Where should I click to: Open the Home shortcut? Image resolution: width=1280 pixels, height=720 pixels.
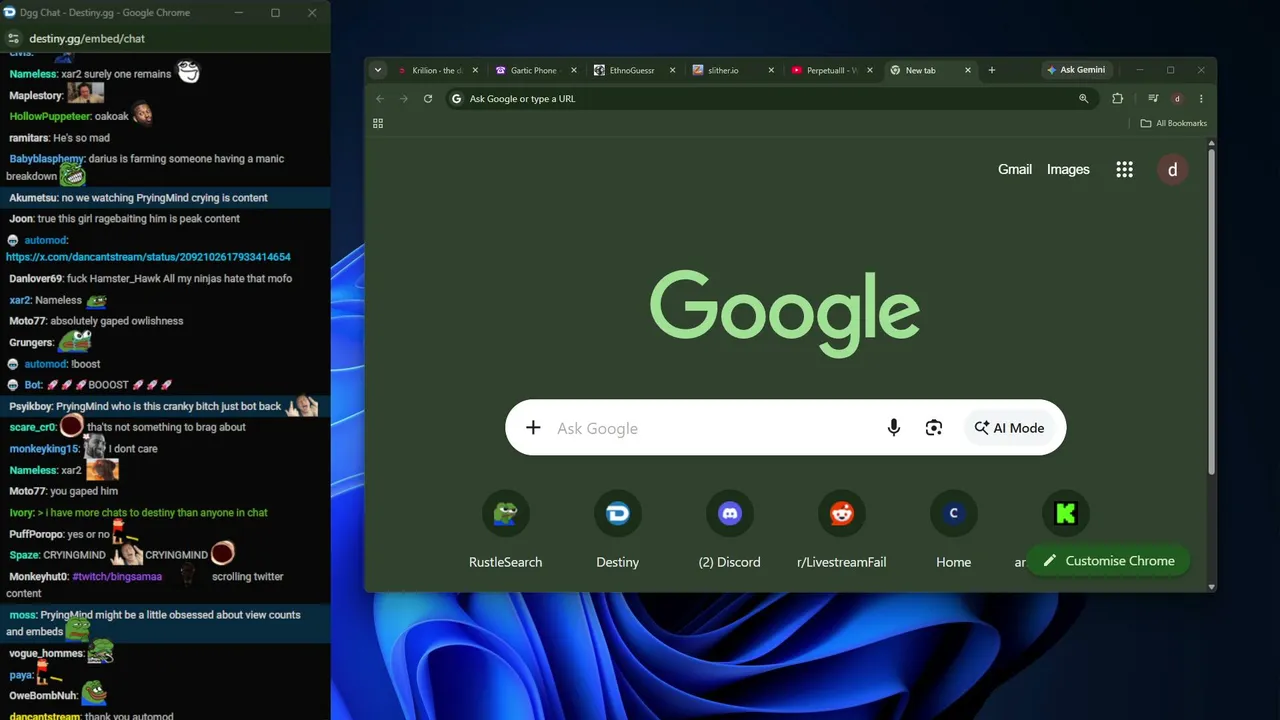click(954, 532)
